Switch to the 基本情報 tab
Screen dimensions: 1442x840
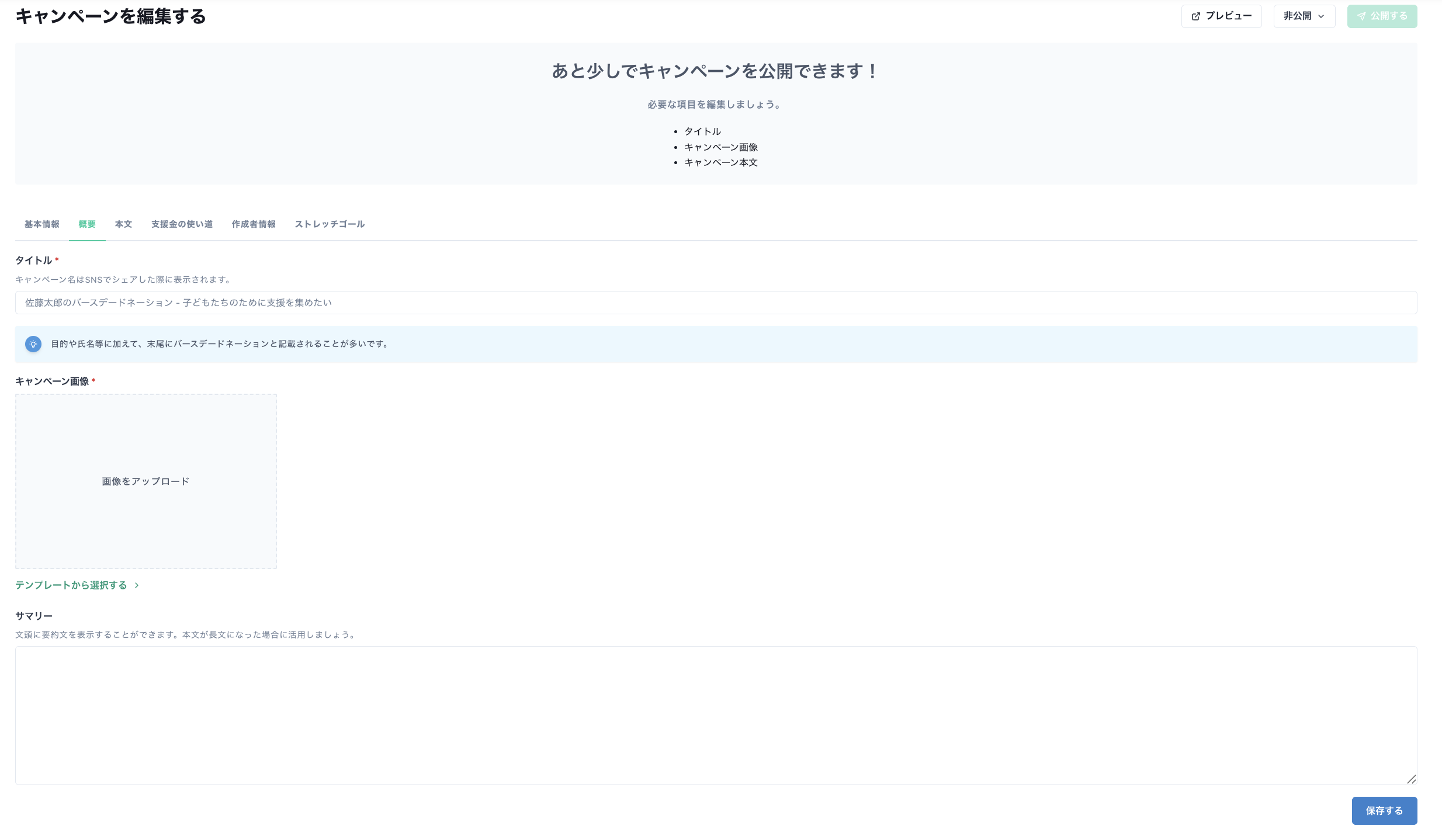coord(41,224)
